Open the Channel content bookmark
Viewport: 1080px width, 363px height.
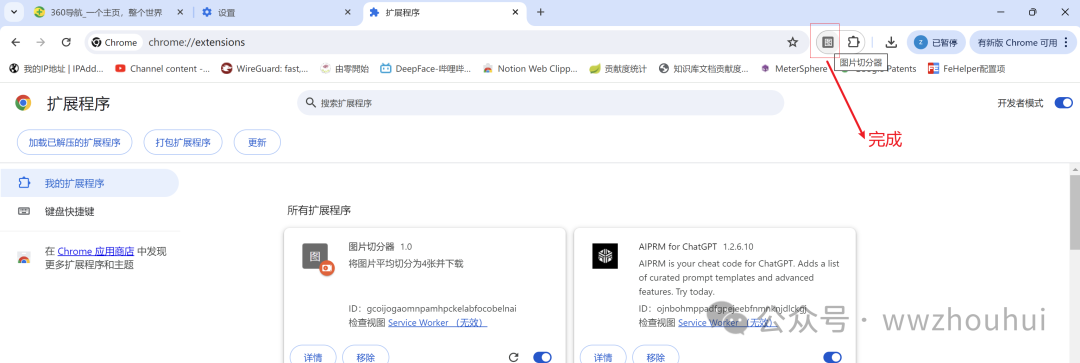point(163,68)
